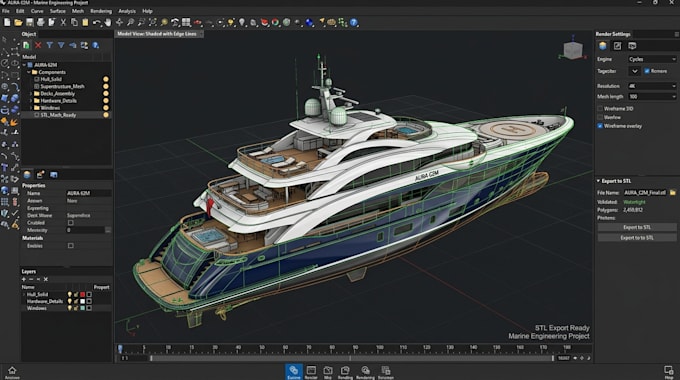
Task: Click the Export to to STL button
Action: pyautogui.click(x=637, y=238)
